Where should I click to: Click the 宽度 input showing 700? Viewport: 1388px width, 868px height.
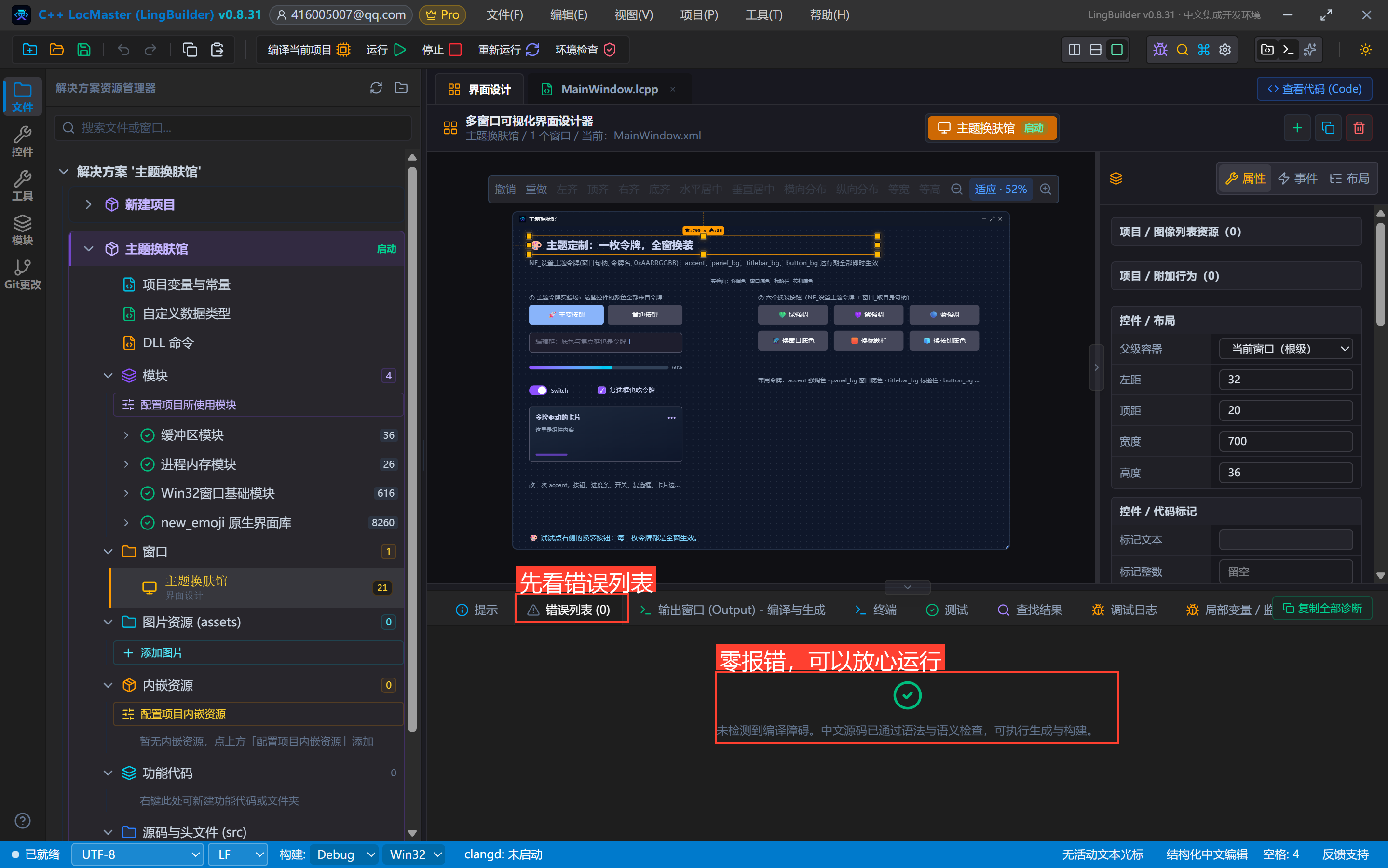click(1286, 441)
